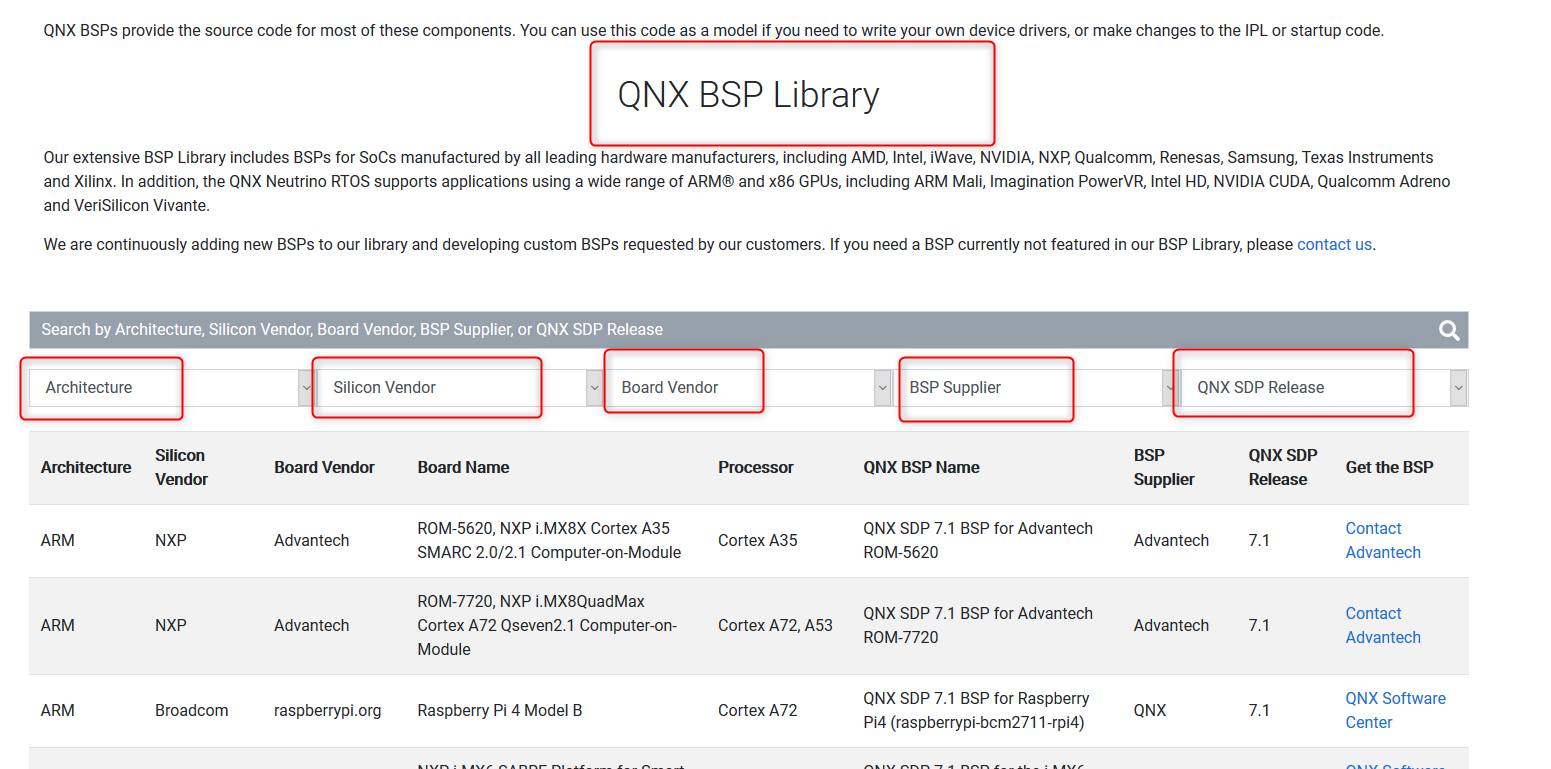Click the Processor column header
The width and height of the screenshot is (1551, 769).
coord(756,467)
